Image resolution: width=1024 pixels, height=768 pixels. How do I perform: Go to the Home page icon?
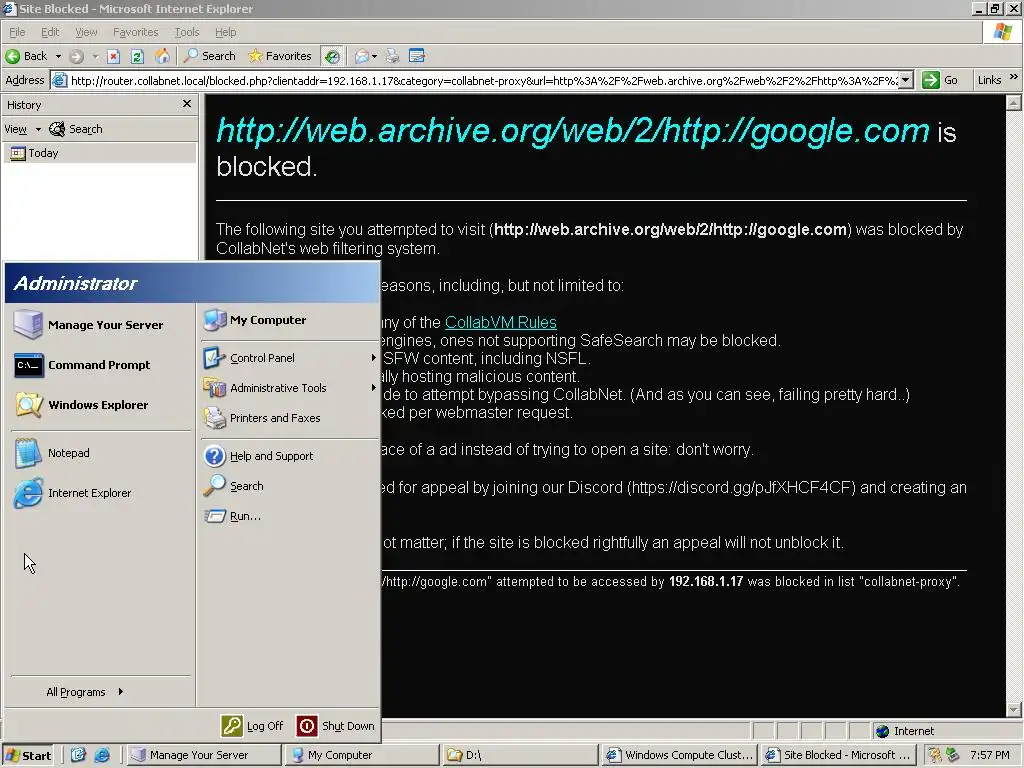[x=162, y=56]
